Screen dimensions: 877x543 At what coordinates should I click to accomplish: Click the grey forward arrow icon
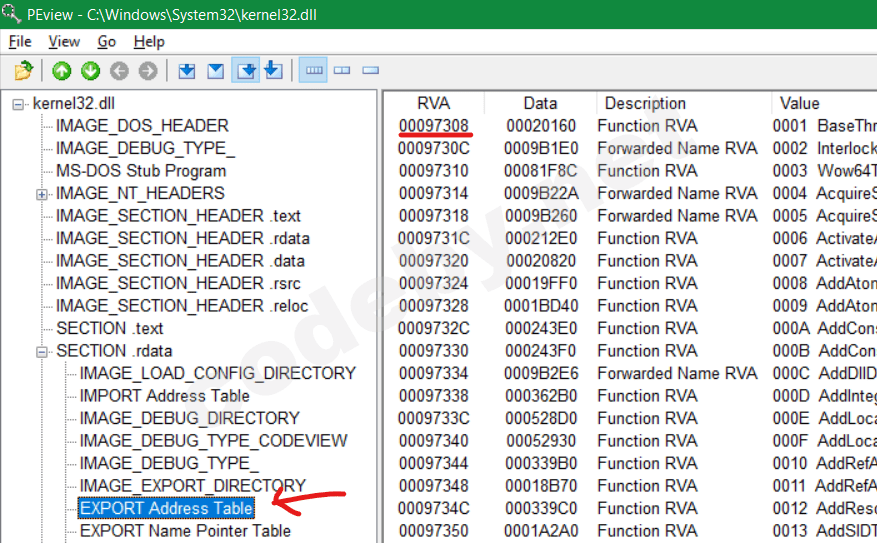(x=148, y=71)
